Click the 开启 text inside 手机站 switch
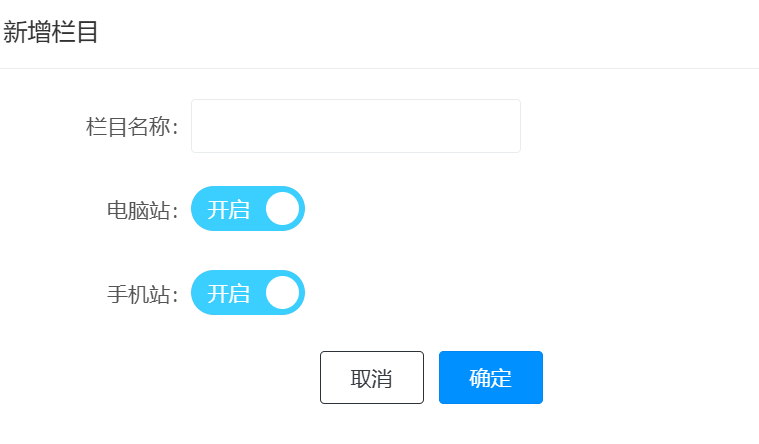Image resolution: width=759 pixels, height=444 pixels. pyautogui.click(x=228, y=294)
